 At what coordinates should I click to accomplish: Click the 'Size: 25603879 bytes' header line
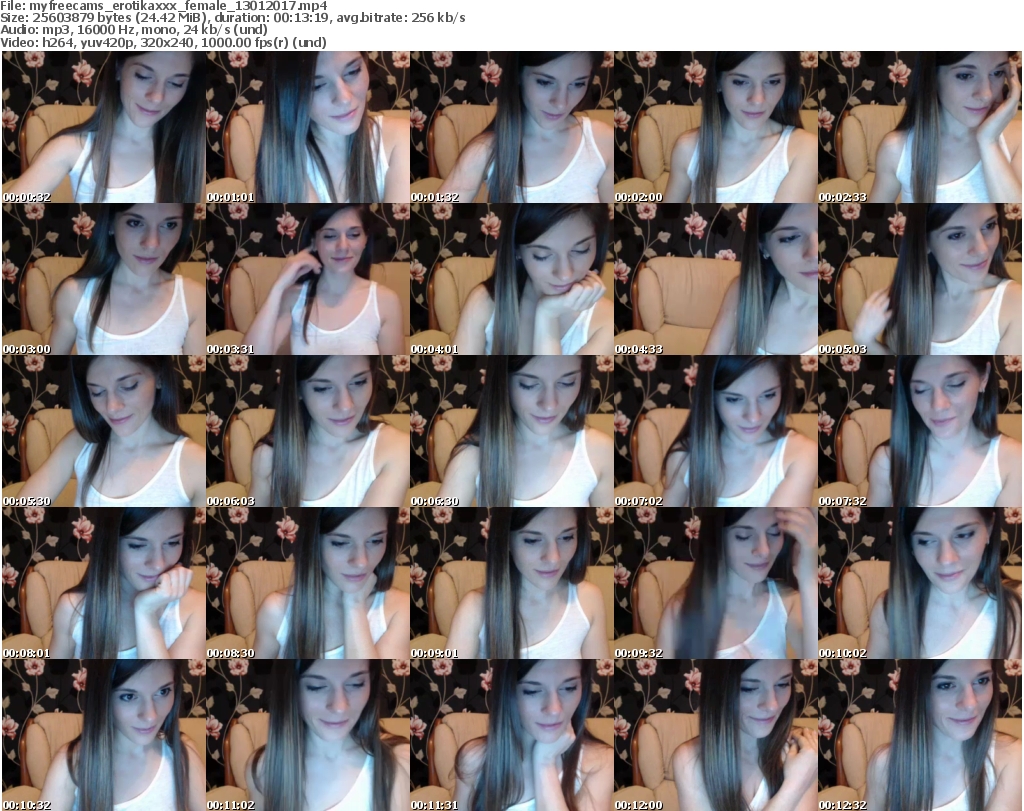232,18
